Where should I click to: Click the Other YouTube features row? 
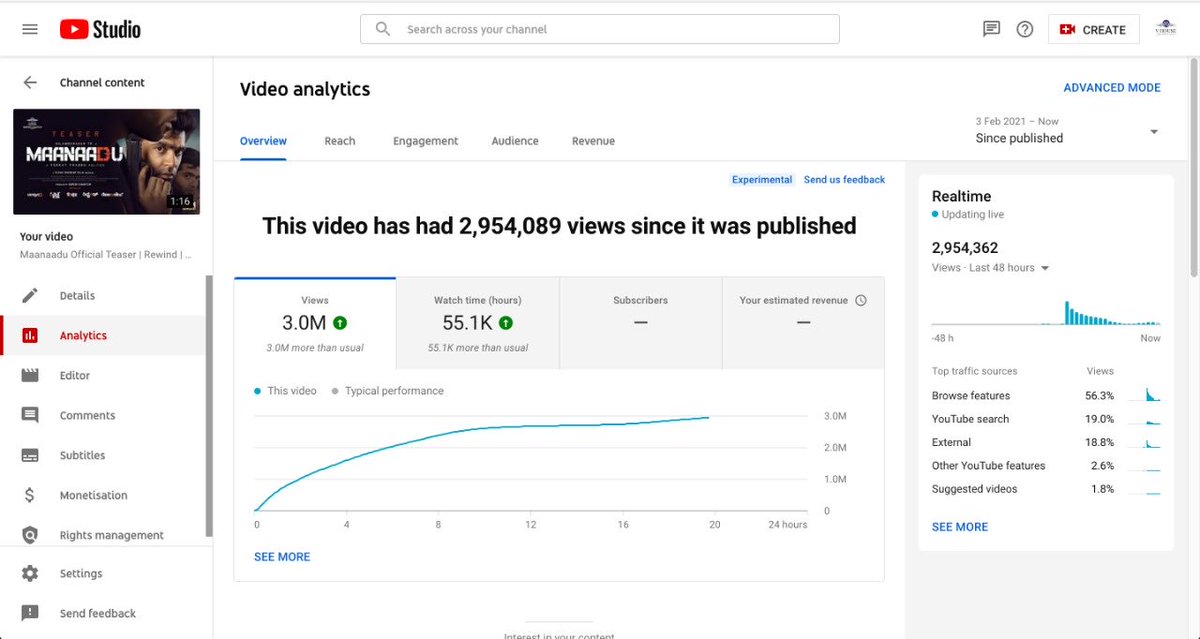1046,465
